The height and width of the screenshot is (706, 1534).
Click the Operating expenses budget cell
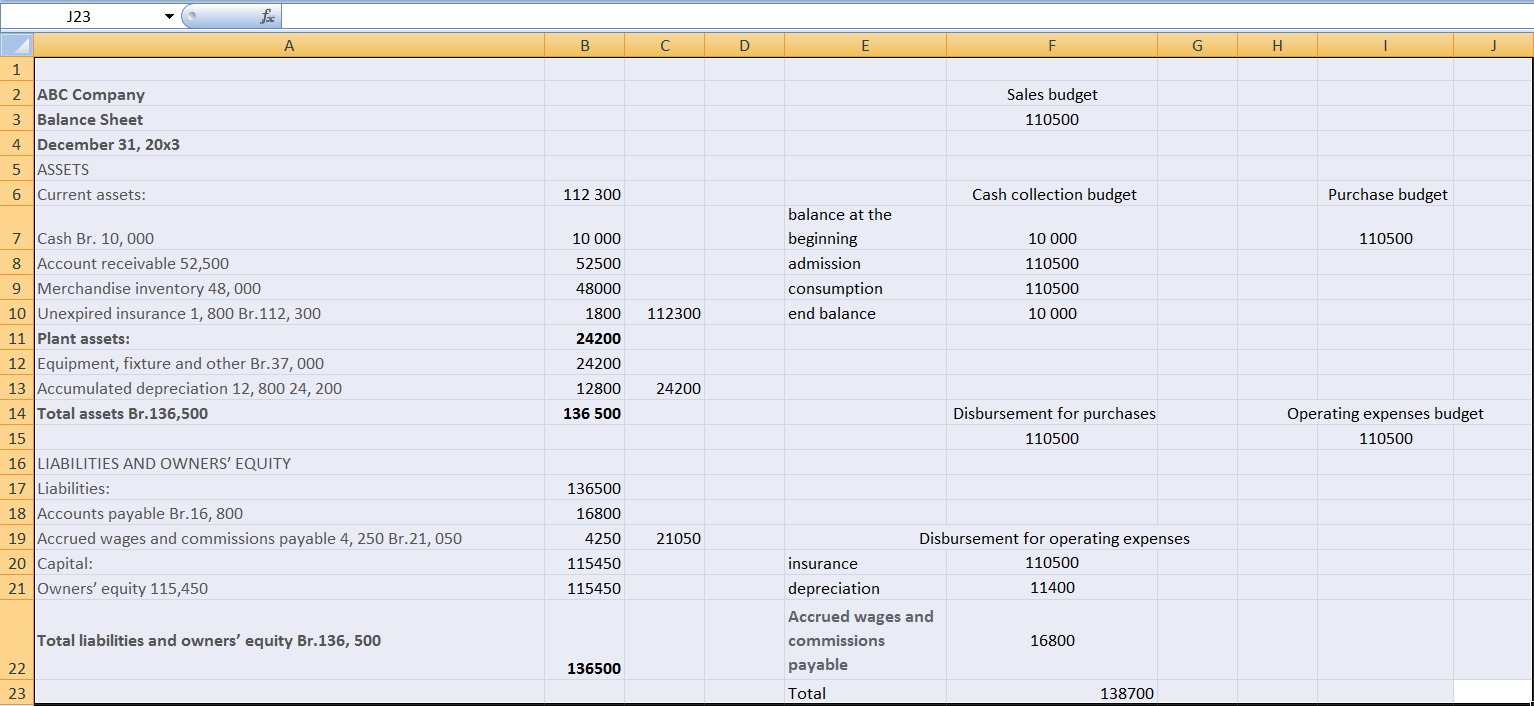(x=1385, y=413)
